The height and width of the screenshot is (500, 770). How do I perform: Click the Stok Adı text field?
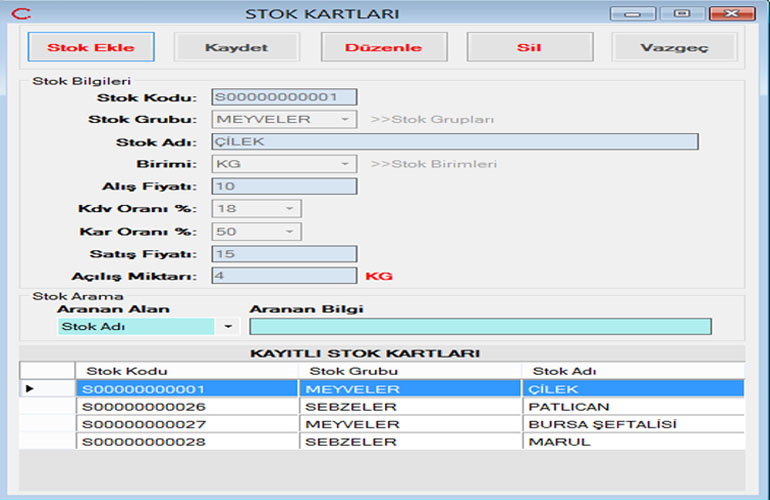455,141
